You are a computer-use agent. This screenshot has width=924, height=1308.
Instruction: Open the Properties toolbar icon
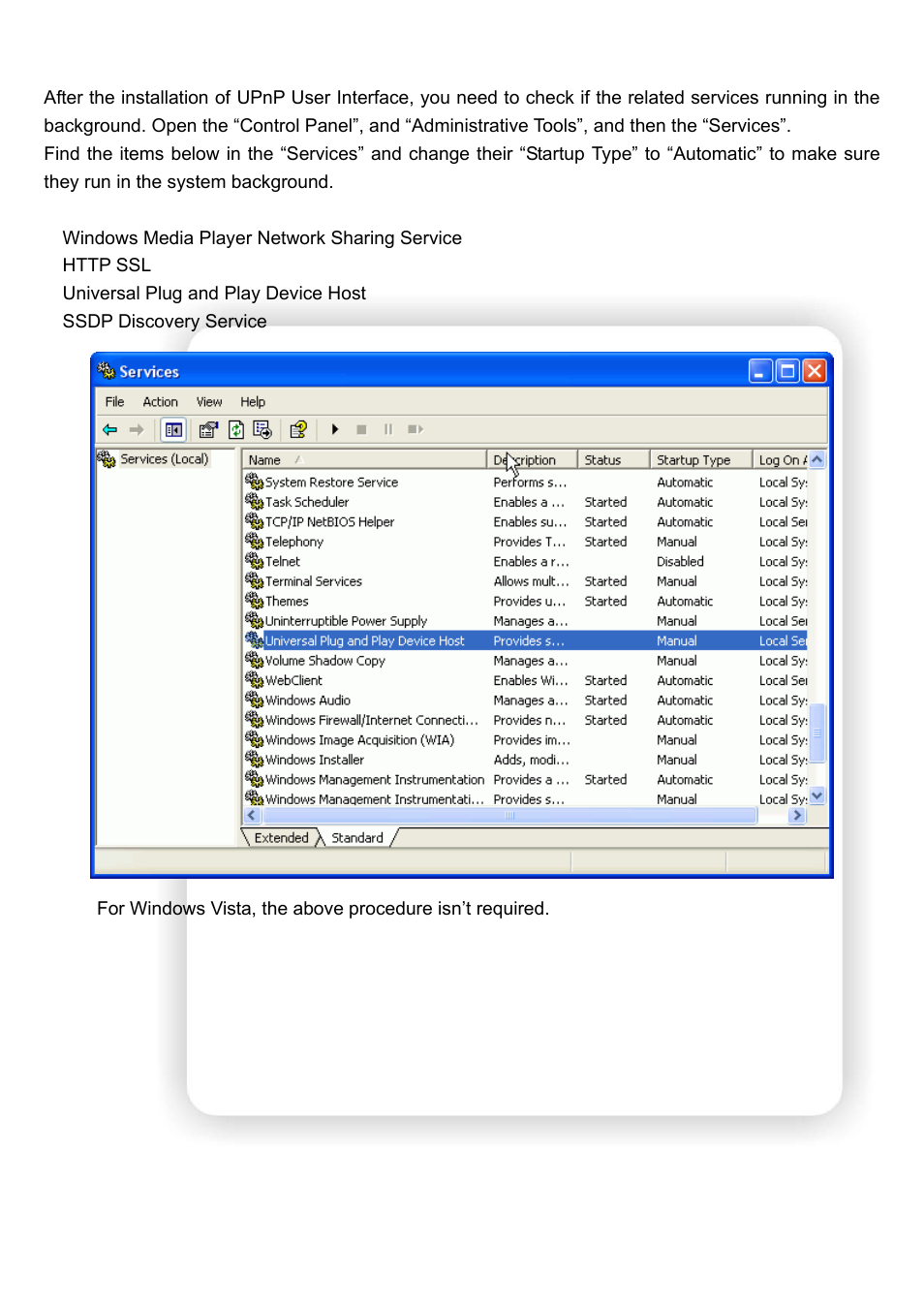point(207,429)
